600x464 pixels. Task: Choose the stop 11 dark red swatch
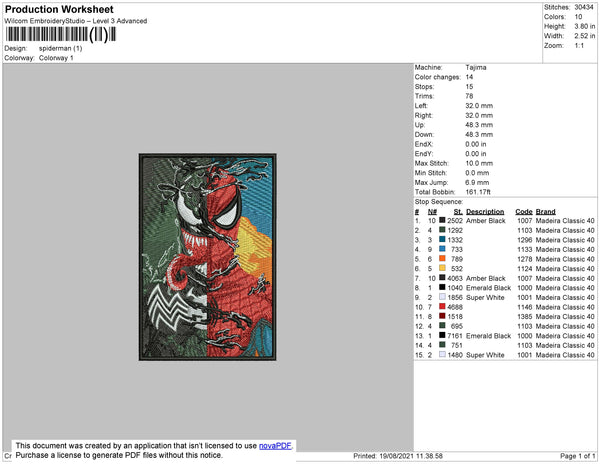tap(442, 316)
